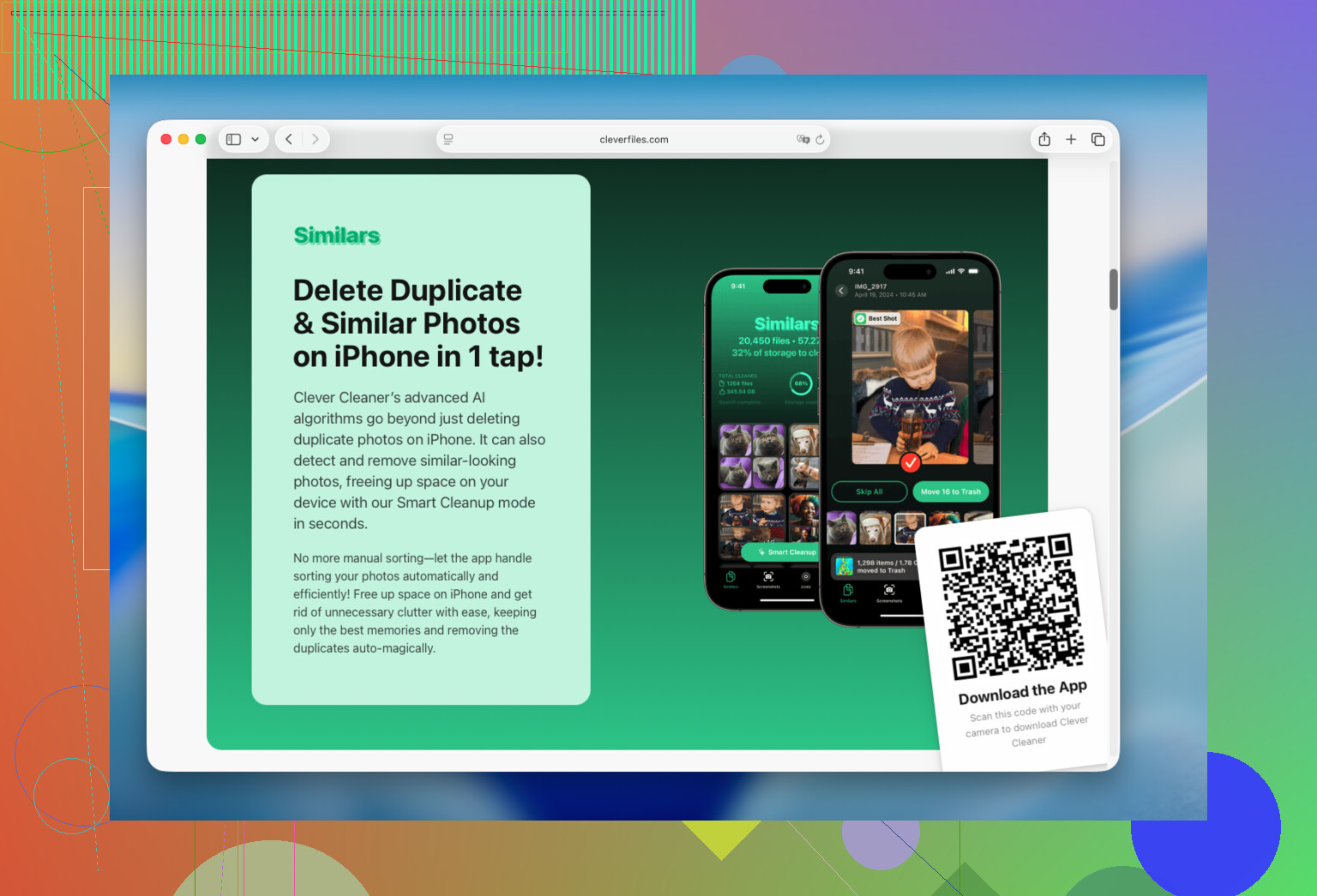Click the QR code image

coord(1010,606)
